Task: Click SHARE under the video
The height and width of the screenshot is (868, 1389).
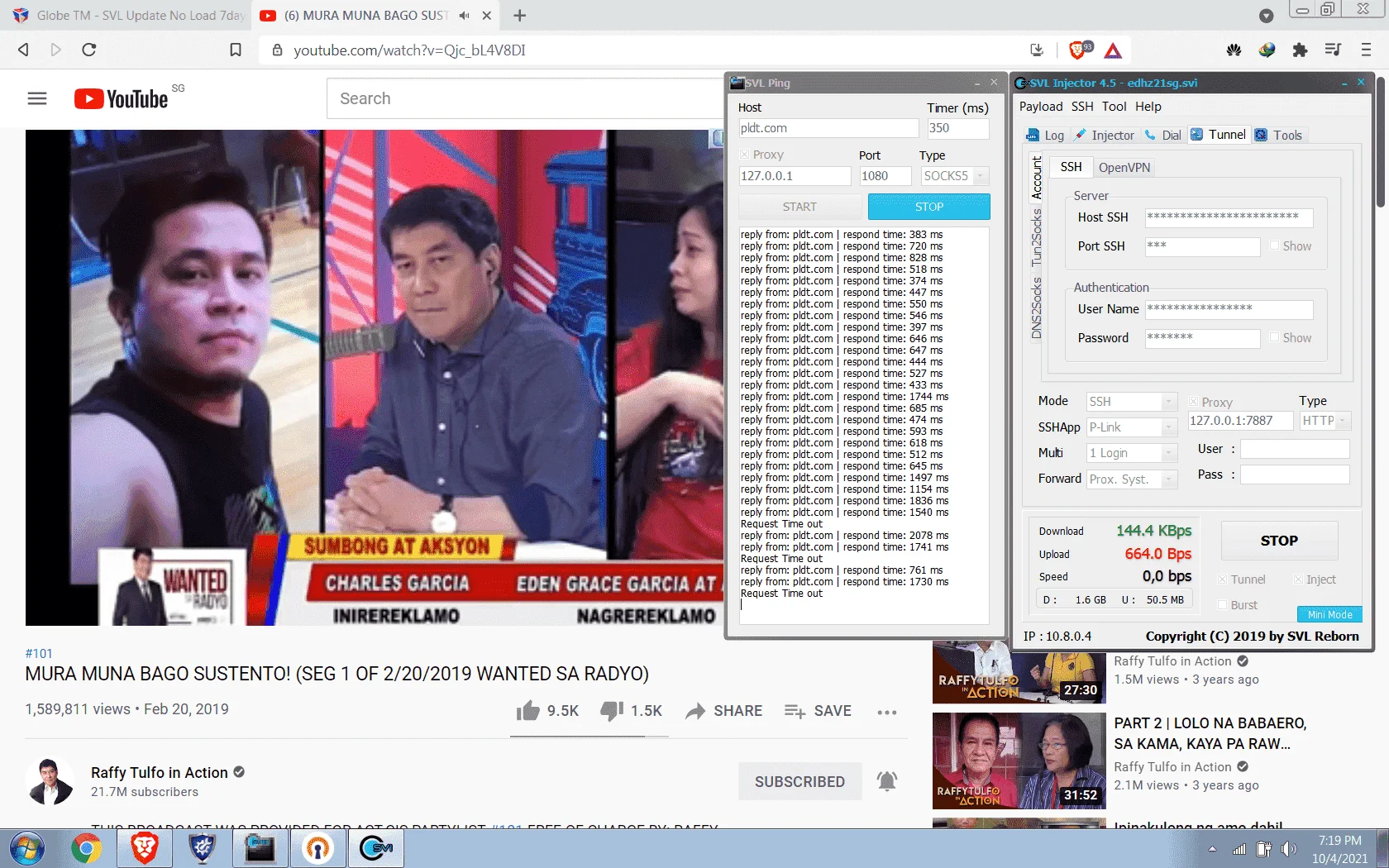Action: coord(724,711)
